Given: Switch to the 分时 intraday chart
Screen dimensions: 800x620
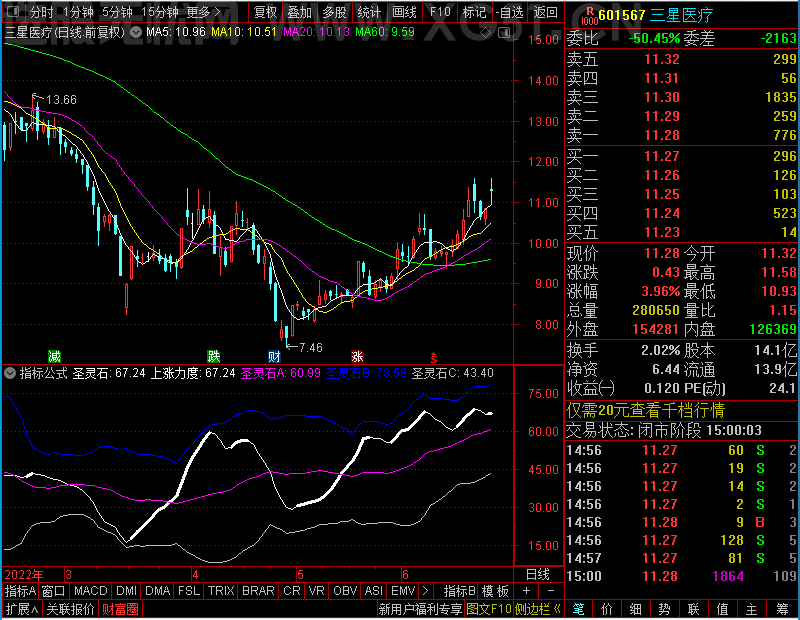Looking at the screenshot, I should point(41,12).
